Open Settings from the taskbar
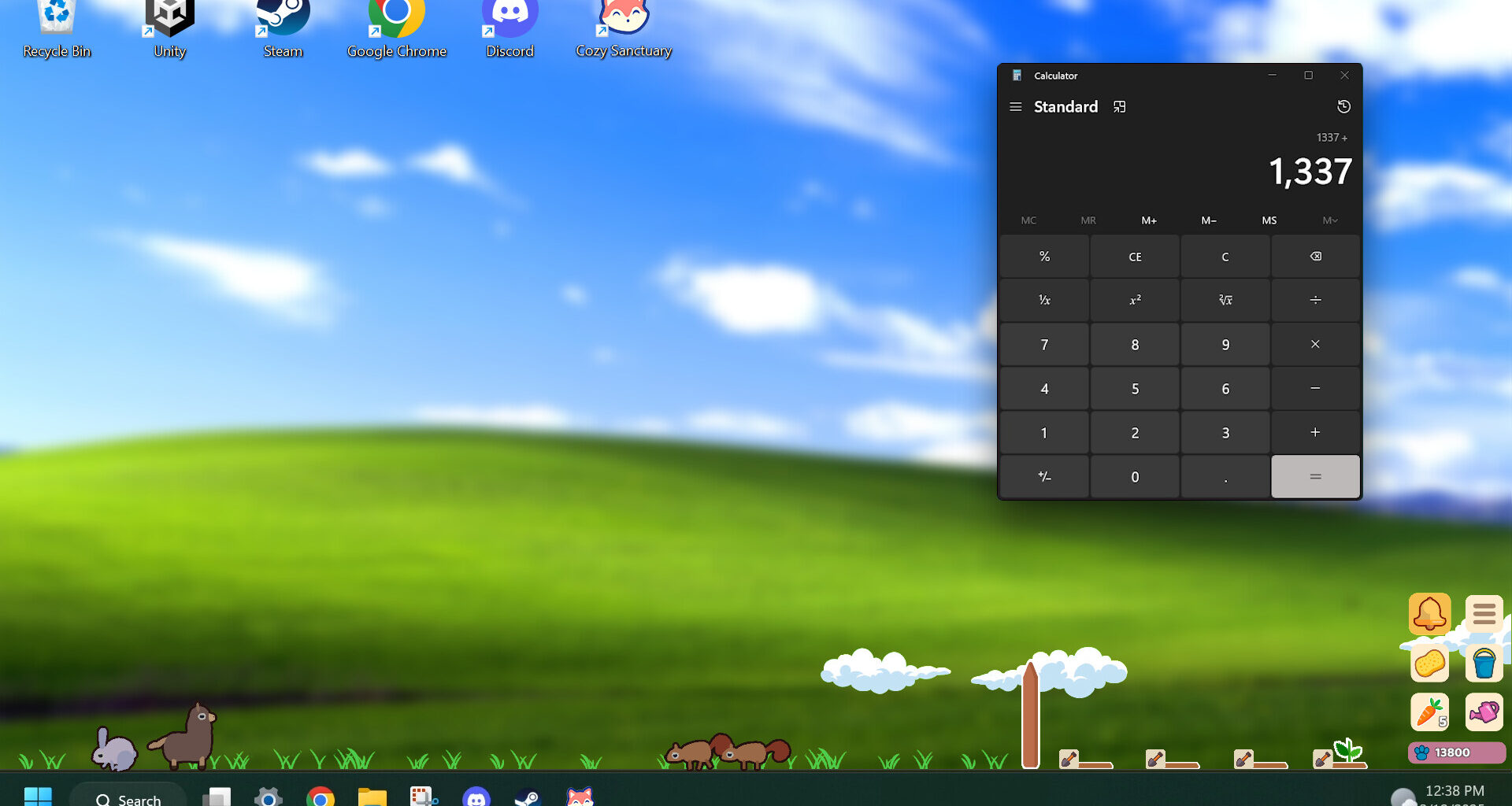 pyautogui.click(x=268, y=797)
